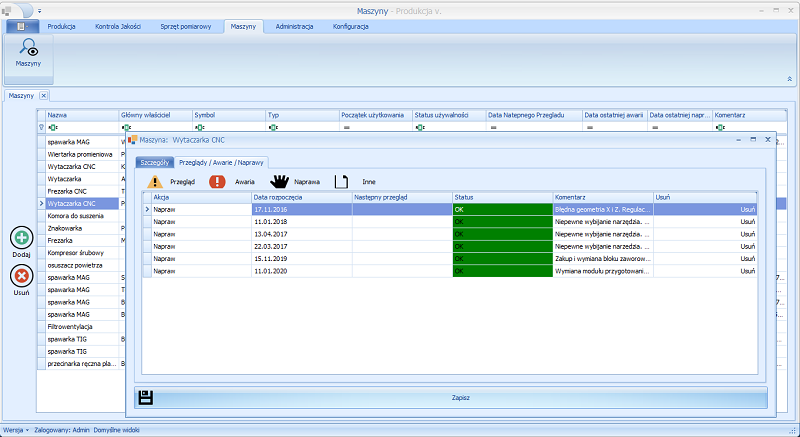Screen dimensions: 800x437
Task: Click the Komentarz main grid filter cell
Action: (749, 127)
